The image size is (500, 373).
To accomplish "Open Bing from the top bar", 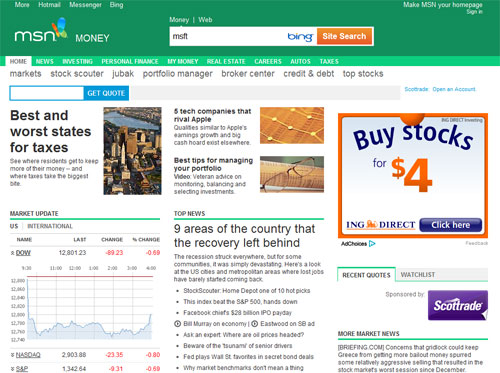I will [116, 5].
